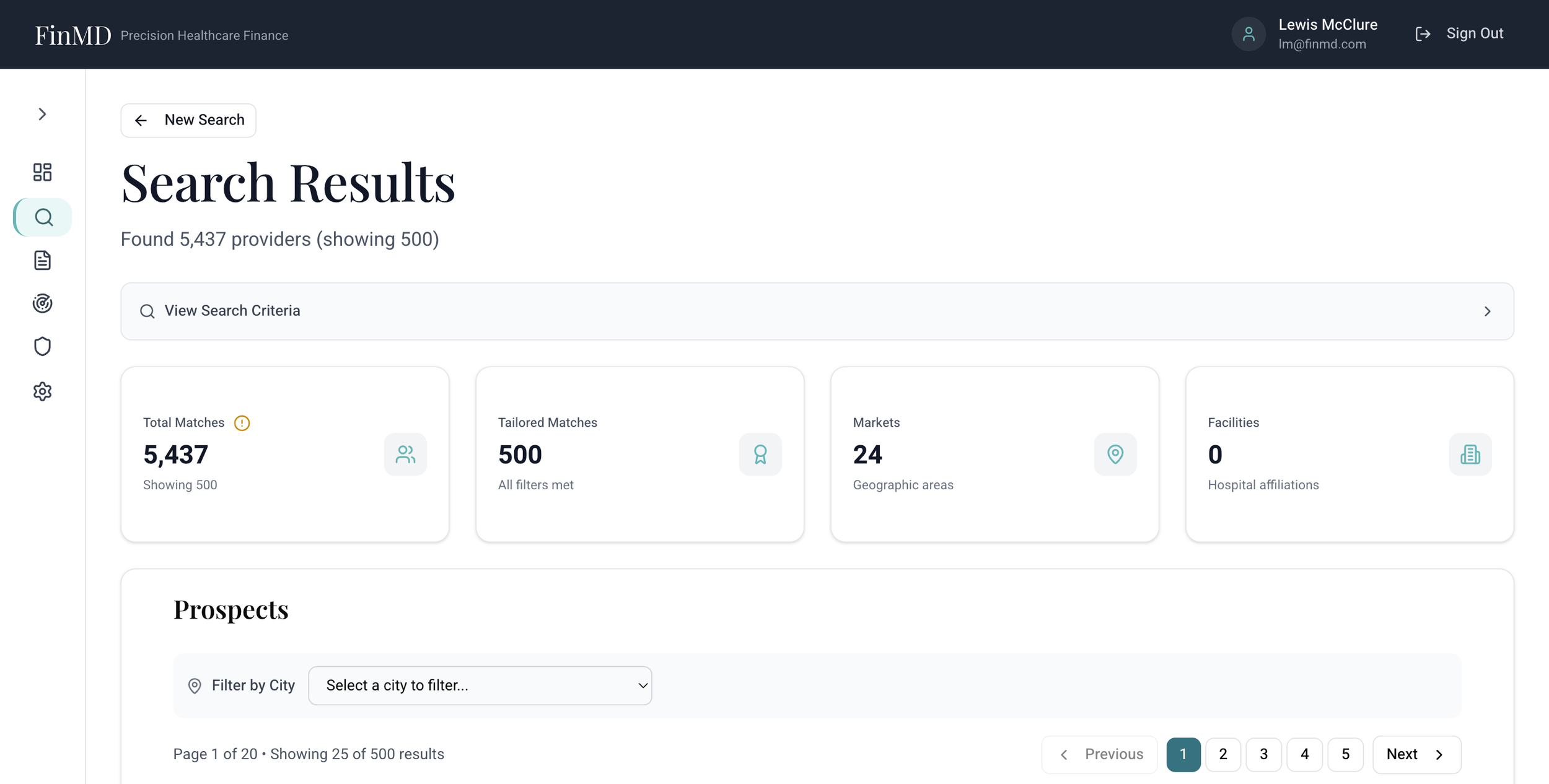
Task: Open settings gear icon in sidebar
Action: 42,391
